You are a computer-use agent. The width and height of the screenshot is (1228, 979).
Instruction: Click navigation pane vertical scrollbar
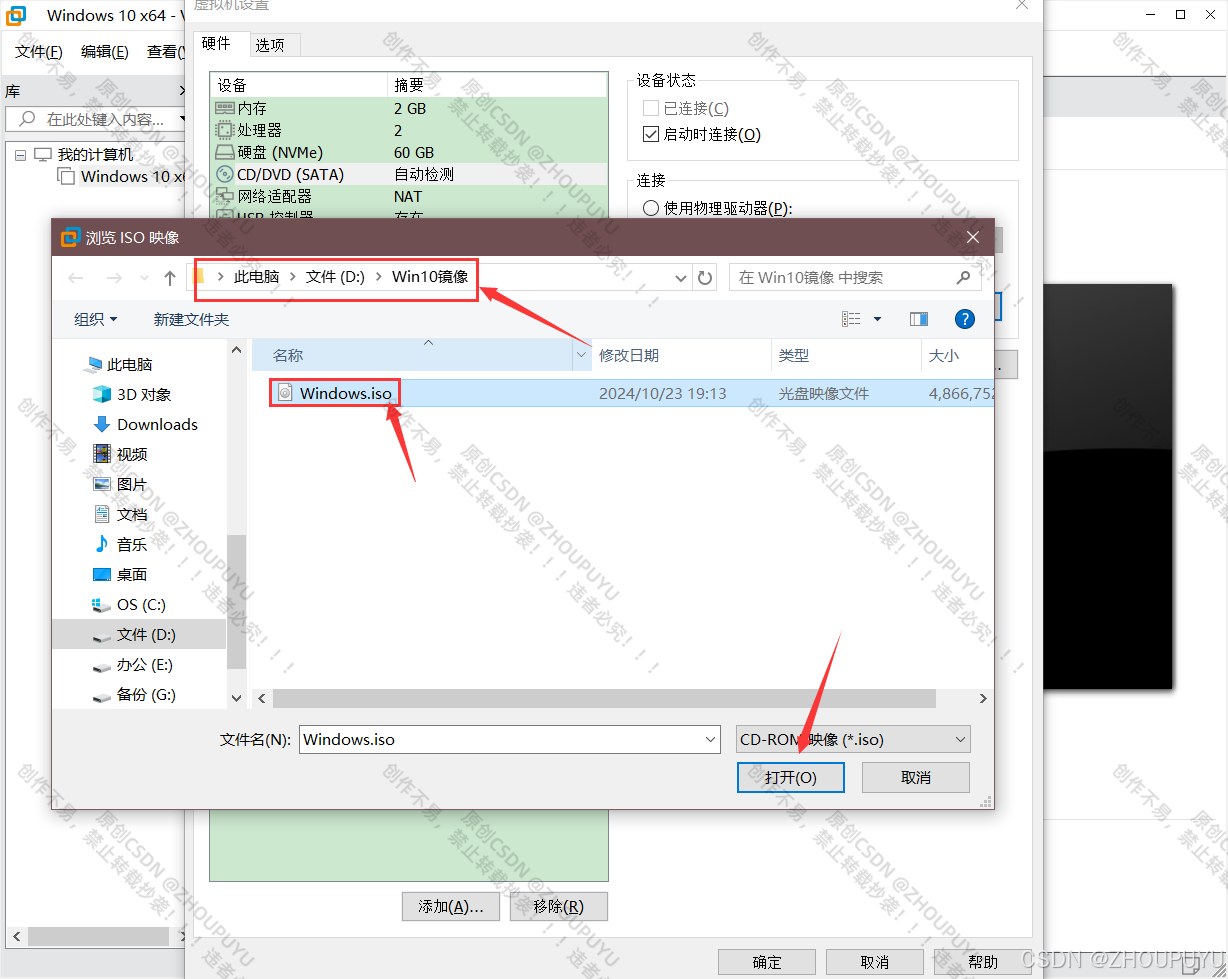[x=236, y=601]
